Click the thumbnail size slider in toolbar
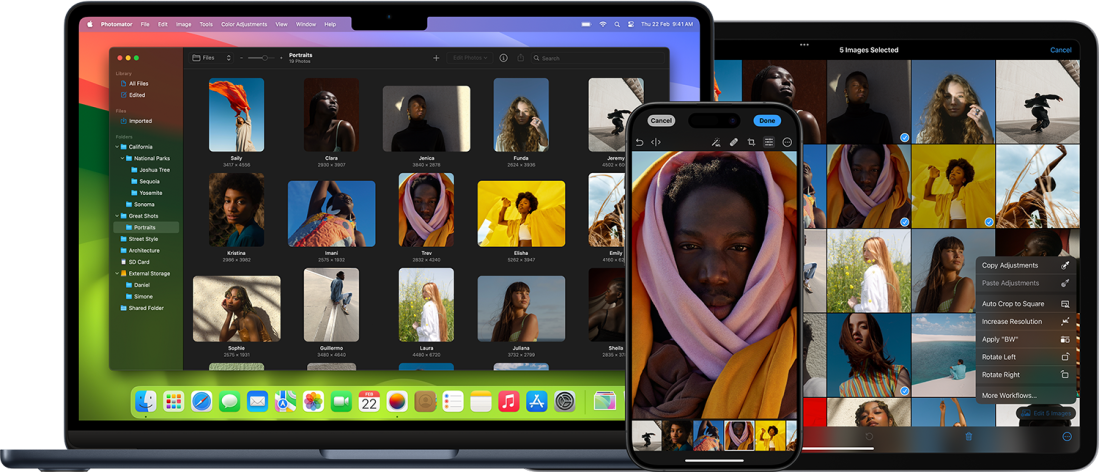Screen dimensions: 1099x472 pos(262,58)
